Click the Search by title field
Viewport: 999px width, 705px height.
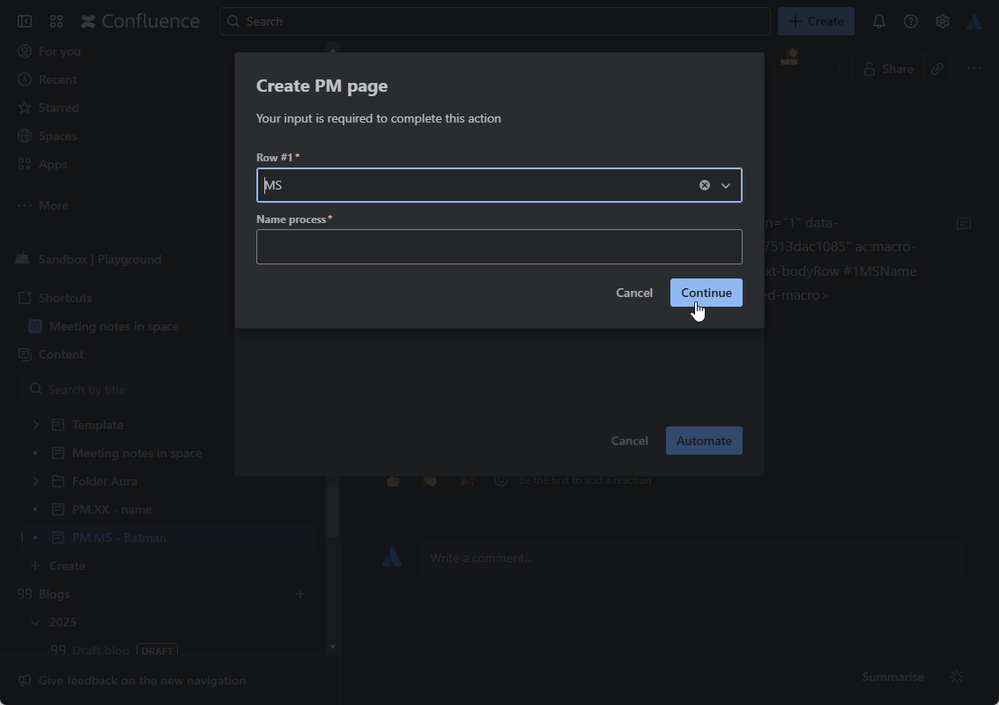point(127,389)
